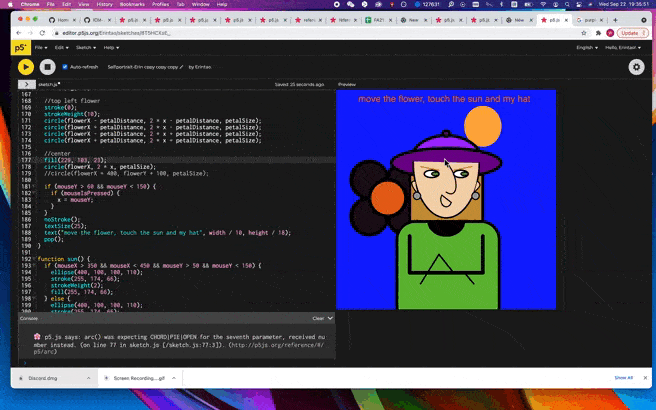656x410 pixels.
Task: Open the File dropdown menu
Action: tap(41, 47)
